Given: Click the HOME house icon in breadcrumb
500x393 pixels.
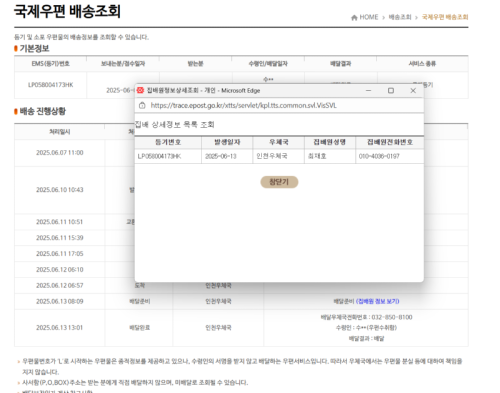Looking at the screenshot, I should point(354,17).
